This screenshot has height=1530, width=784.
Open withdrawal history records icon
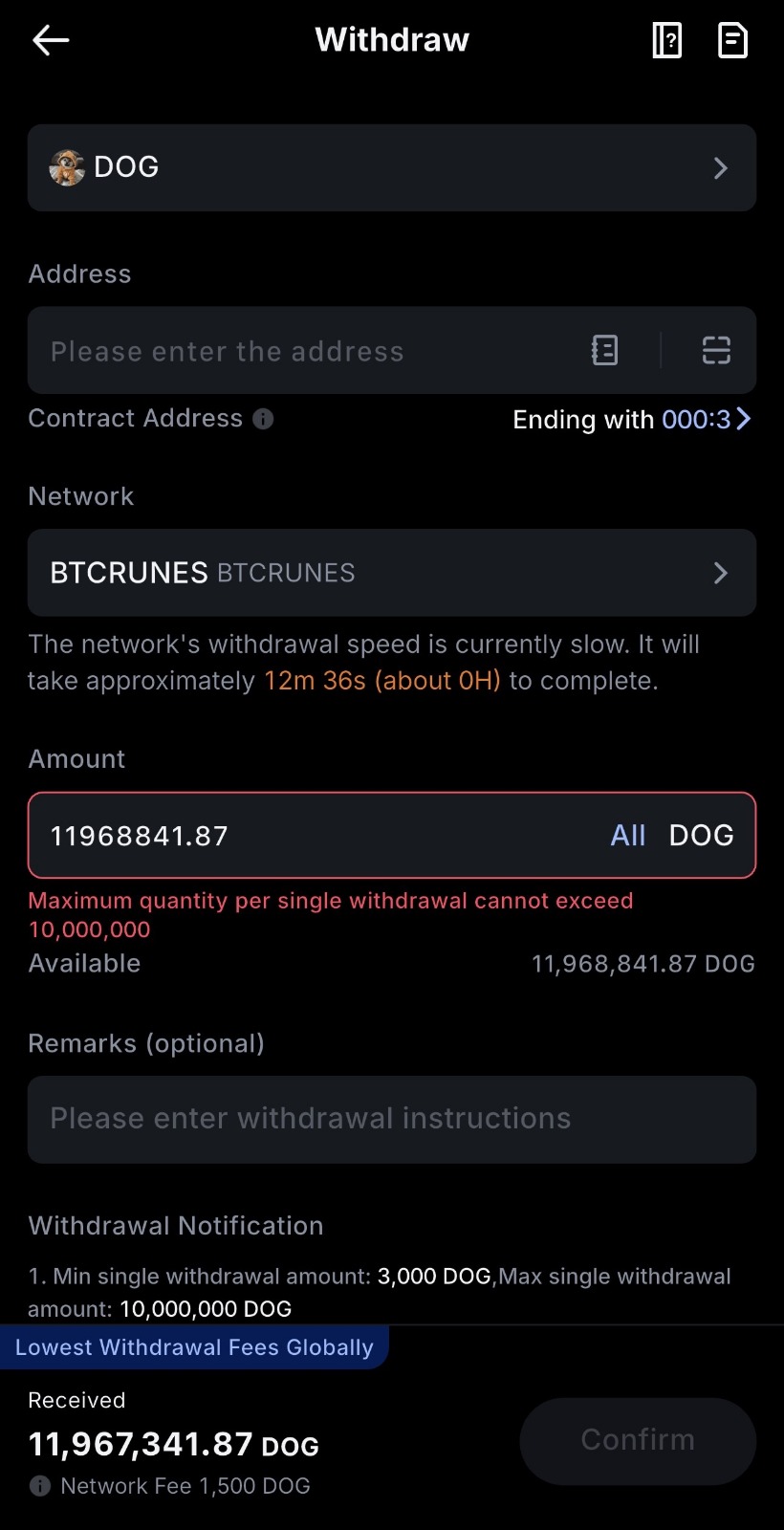732,40
